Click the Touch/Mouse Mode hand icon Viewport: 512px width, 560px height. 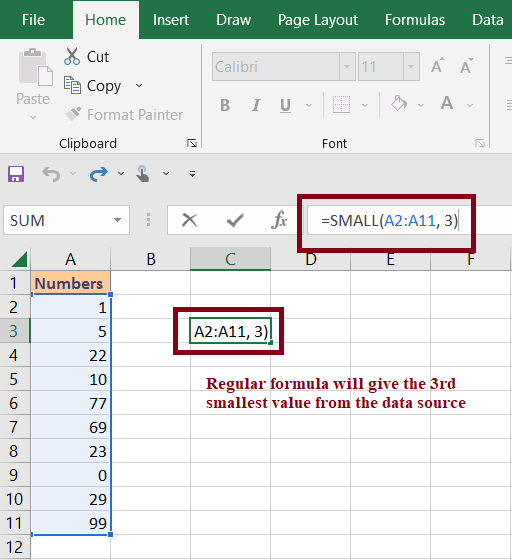pos(143,174)
